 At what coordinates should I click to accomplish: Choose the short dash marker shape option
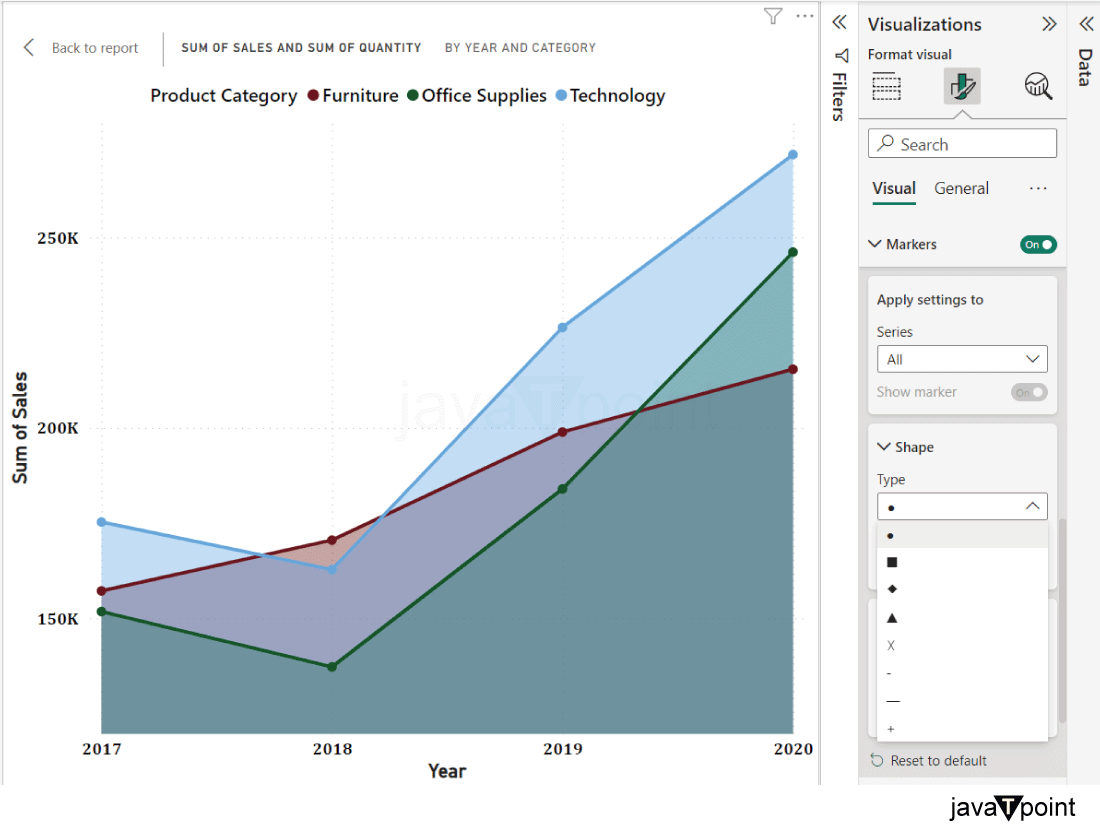pyautogui.click(x=962, y=674)
